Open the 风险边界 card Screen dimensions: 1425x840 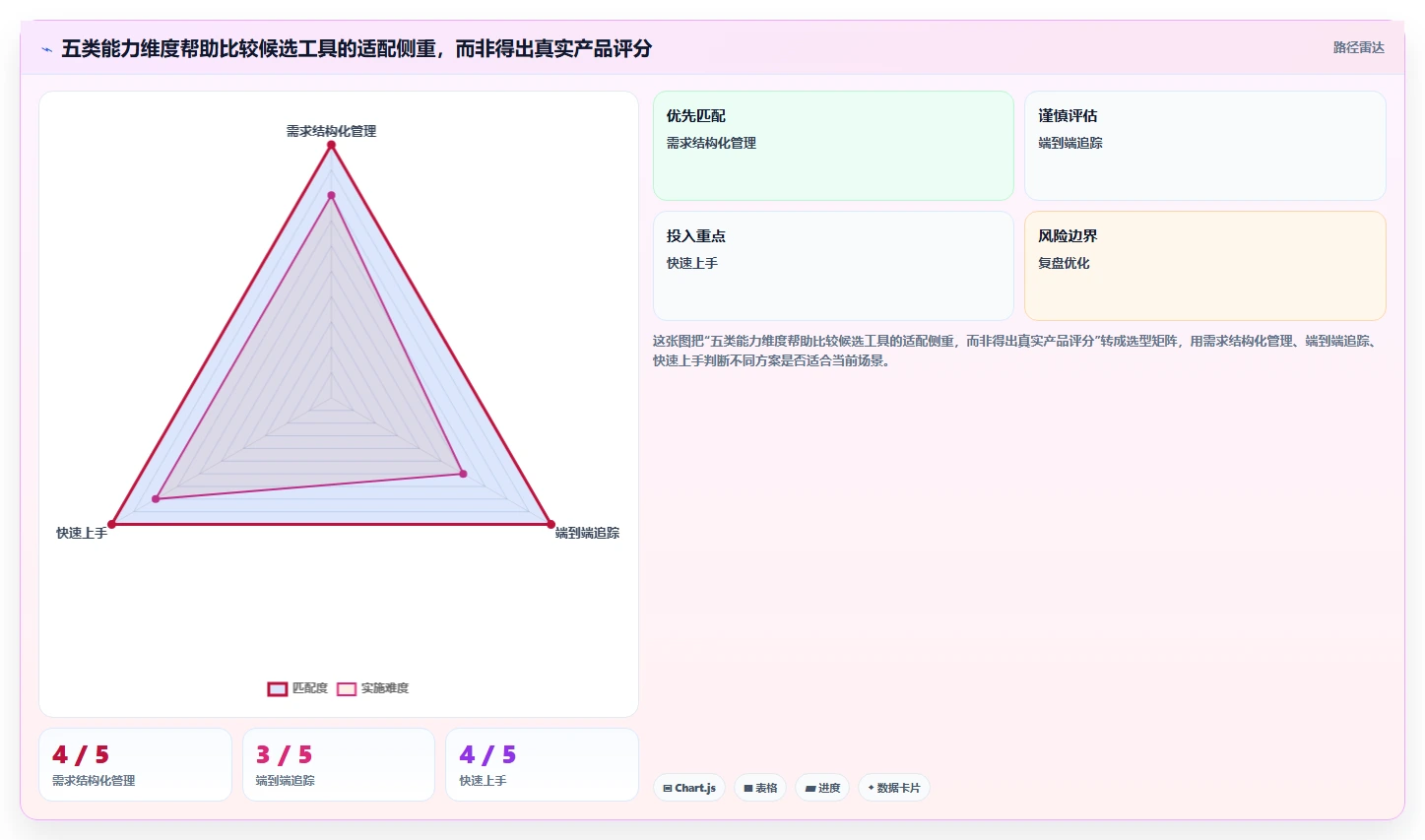click(x=1204, y=266)
